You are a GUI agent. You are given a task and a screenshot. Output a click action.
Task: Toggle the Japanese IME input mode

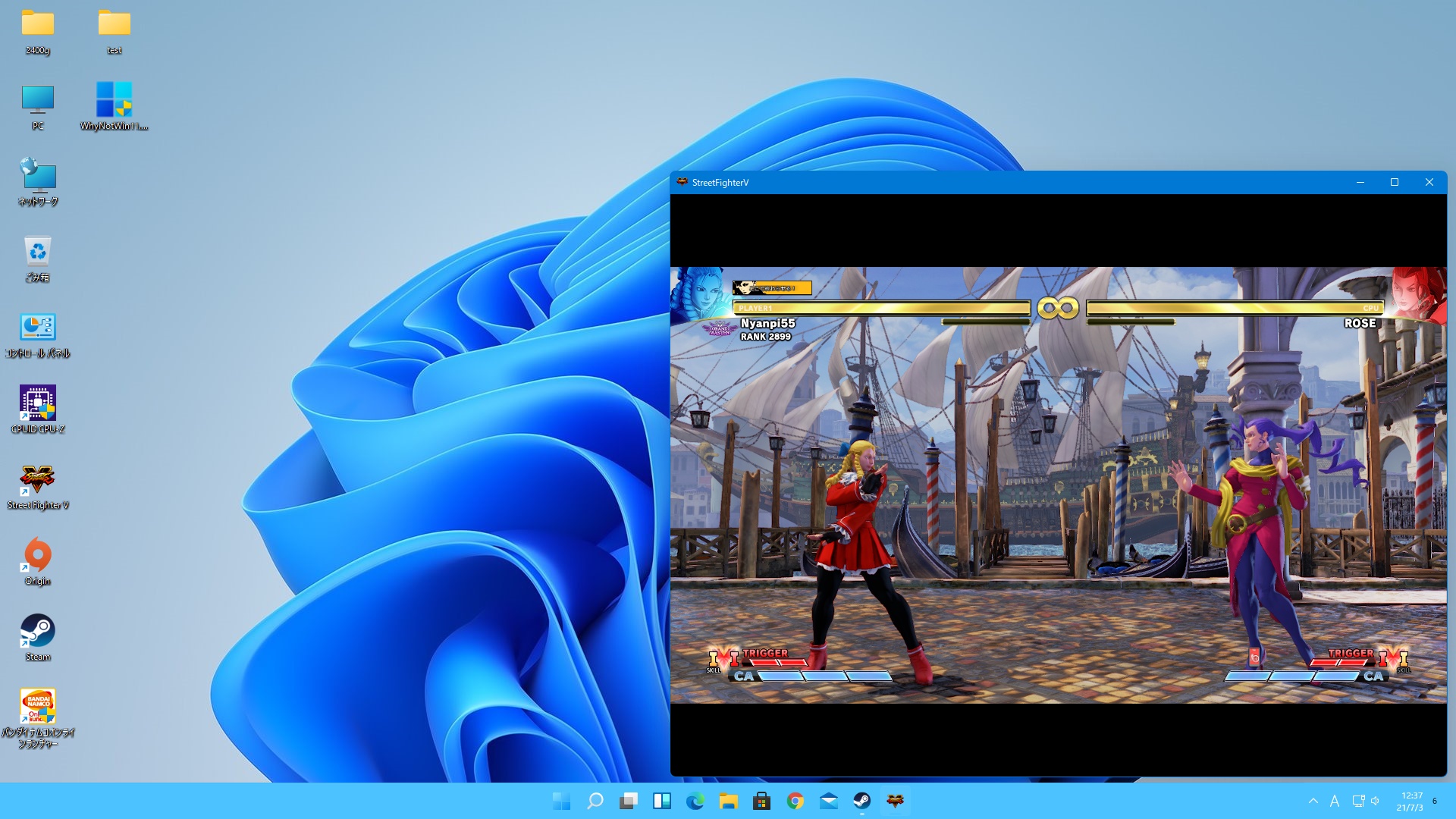tap(1333, 802)
